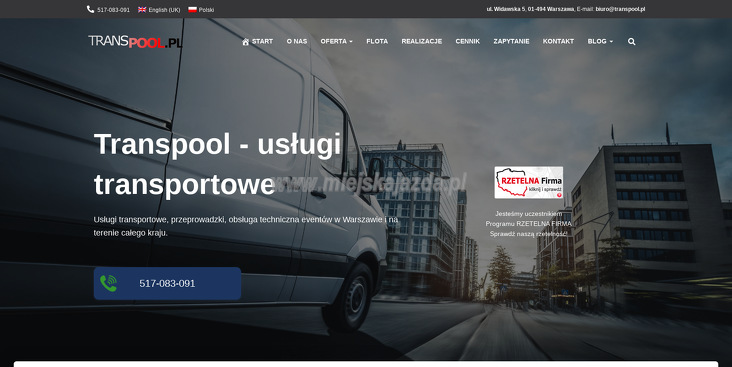Open the CENNIK page

[x=468, y=42]
